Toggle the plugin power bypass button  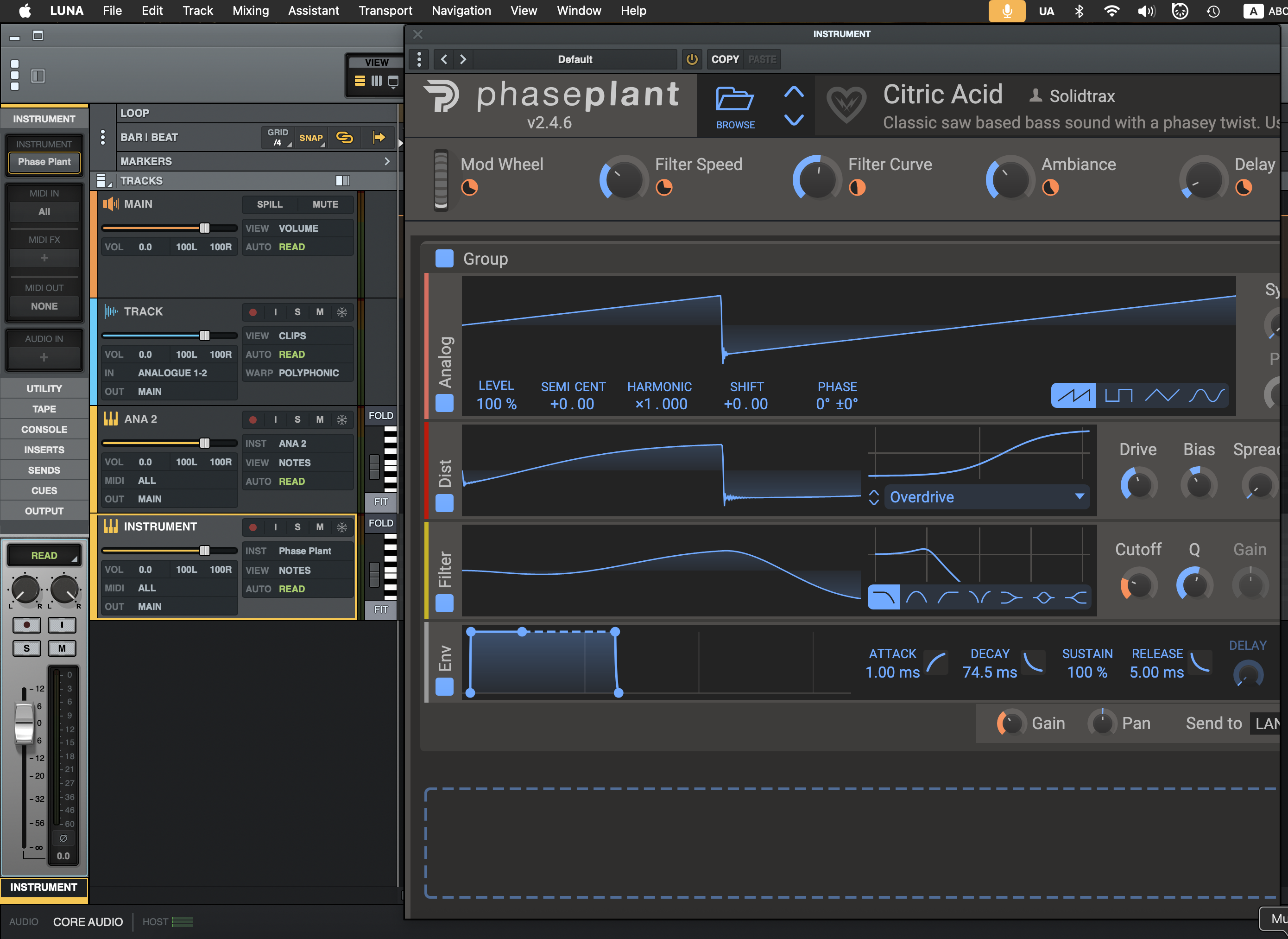pos(691,59)
